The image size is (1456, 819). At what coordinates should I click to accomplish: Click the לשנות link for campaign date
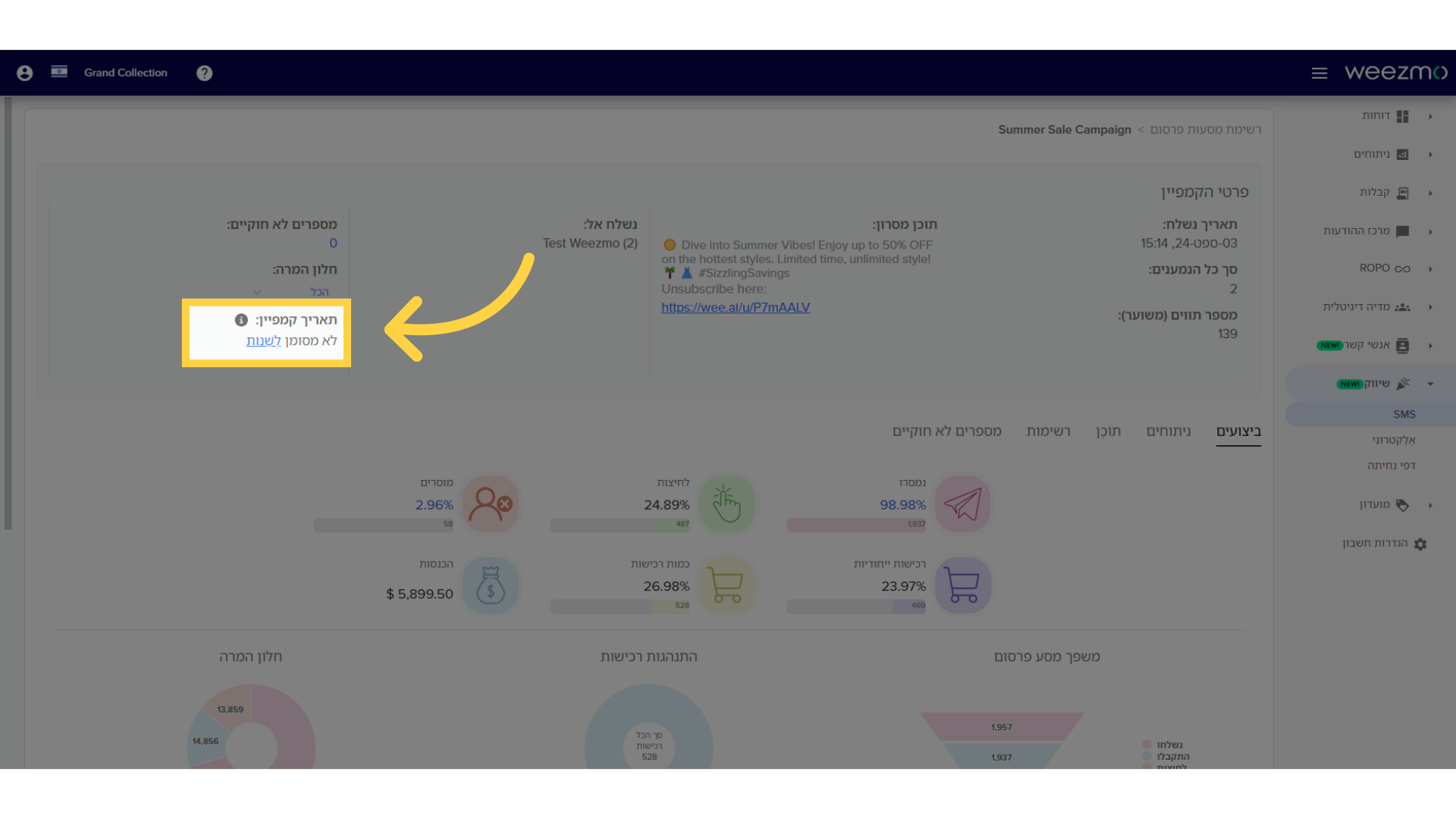click(263, 340)
